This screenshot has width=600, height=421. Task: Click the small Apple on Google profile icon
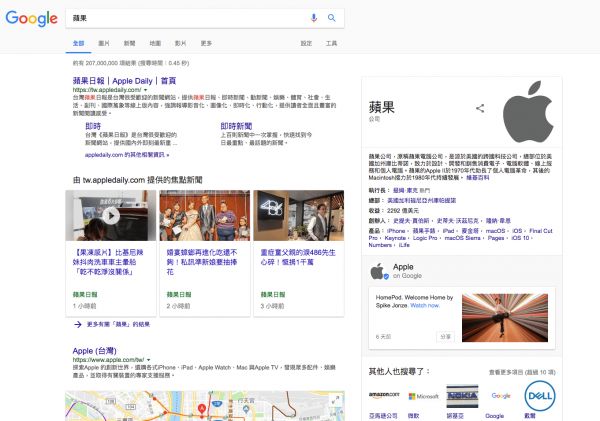tap(378, 271)
